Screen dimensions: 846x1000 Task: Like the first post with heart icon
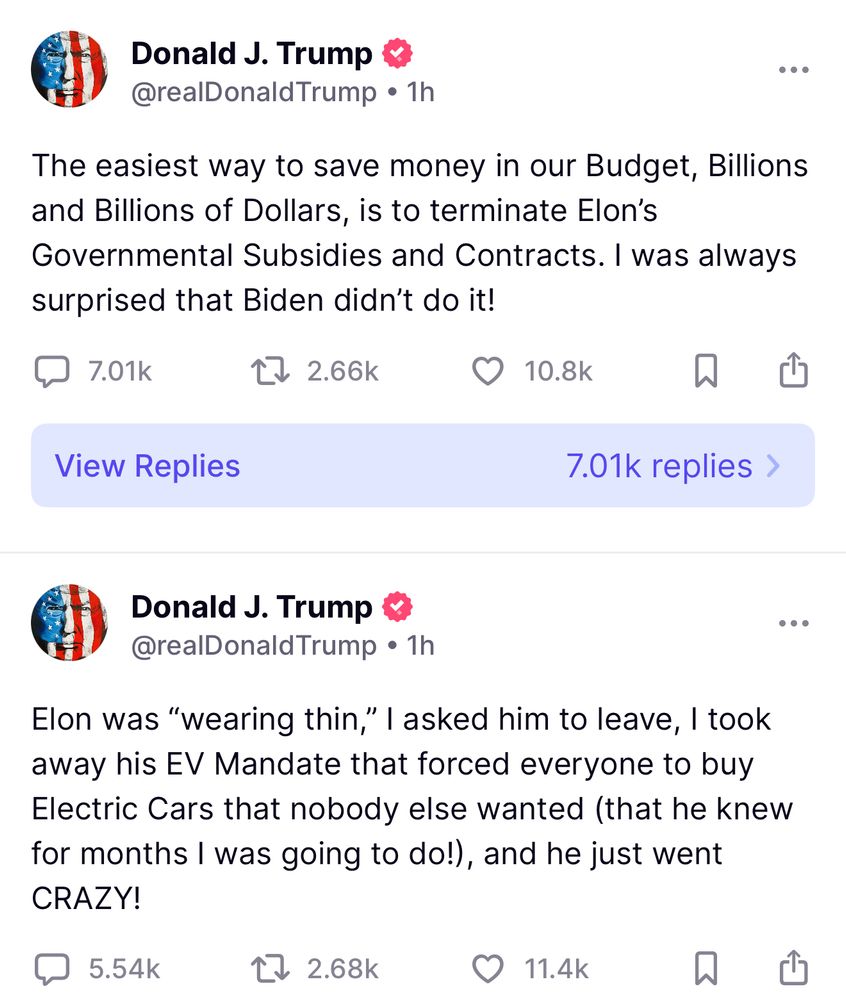pos(488,371)
